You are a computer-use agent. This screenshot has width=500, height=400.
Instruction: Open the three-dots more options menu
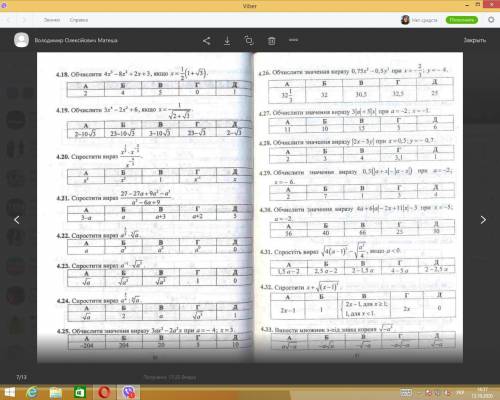click(x=293, y=40)
